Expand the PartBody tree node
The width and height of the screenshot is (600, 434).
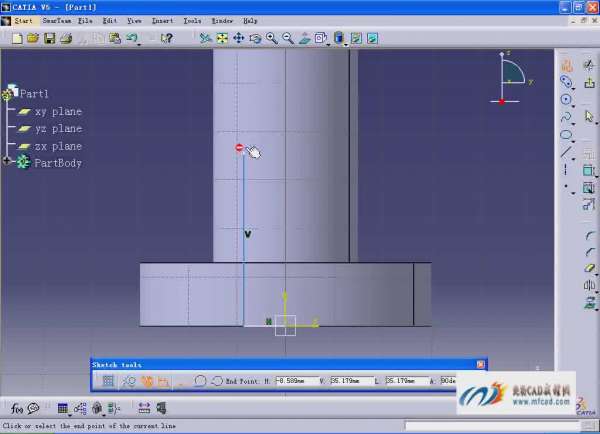pos(7,162)
